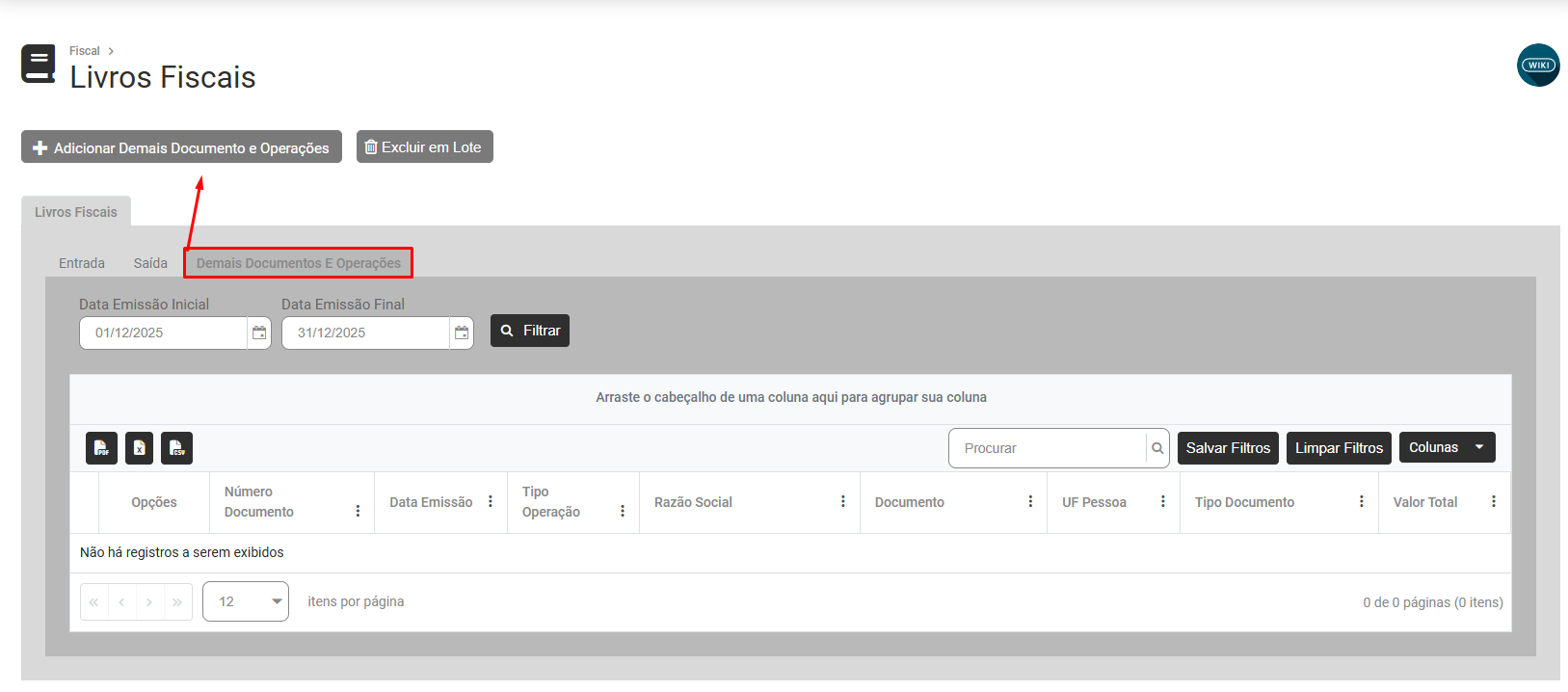
Task: Switch to the Entrada tab
Action: [82, 263]
